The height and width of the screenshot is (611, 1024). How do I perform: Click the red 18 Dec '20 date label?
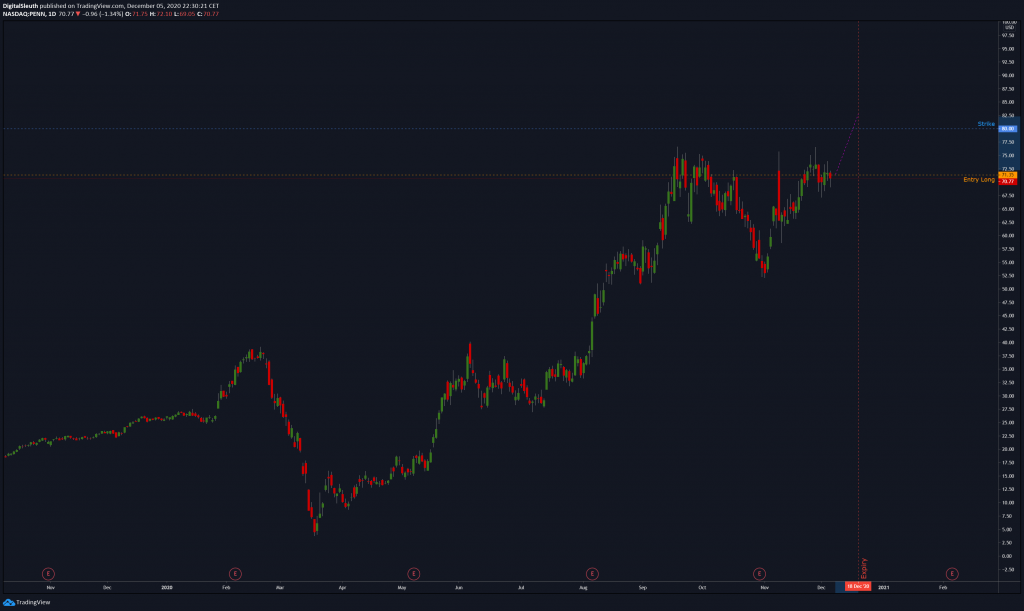[858, 588]
